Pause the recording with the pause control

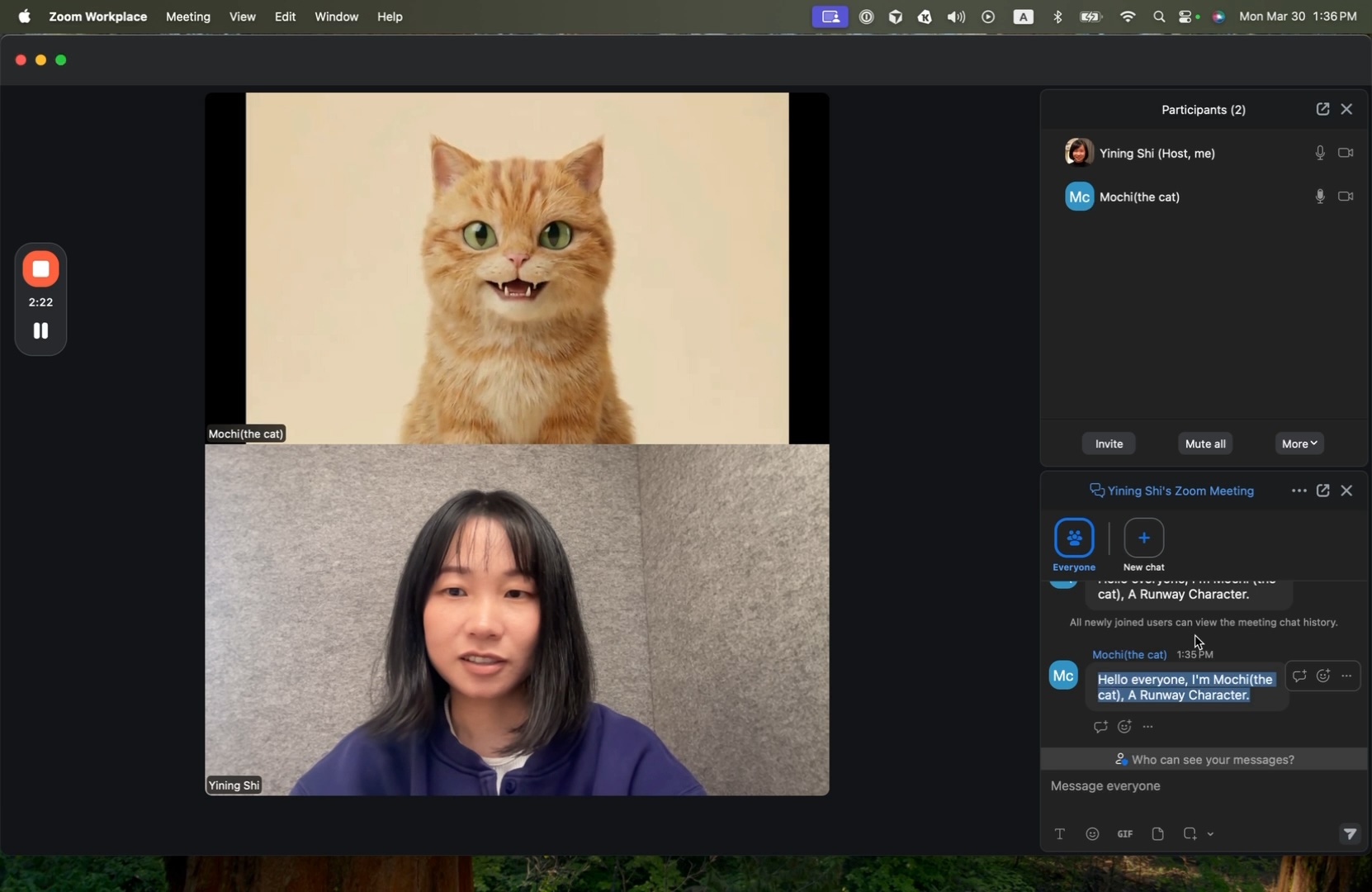tap(40, 330)
